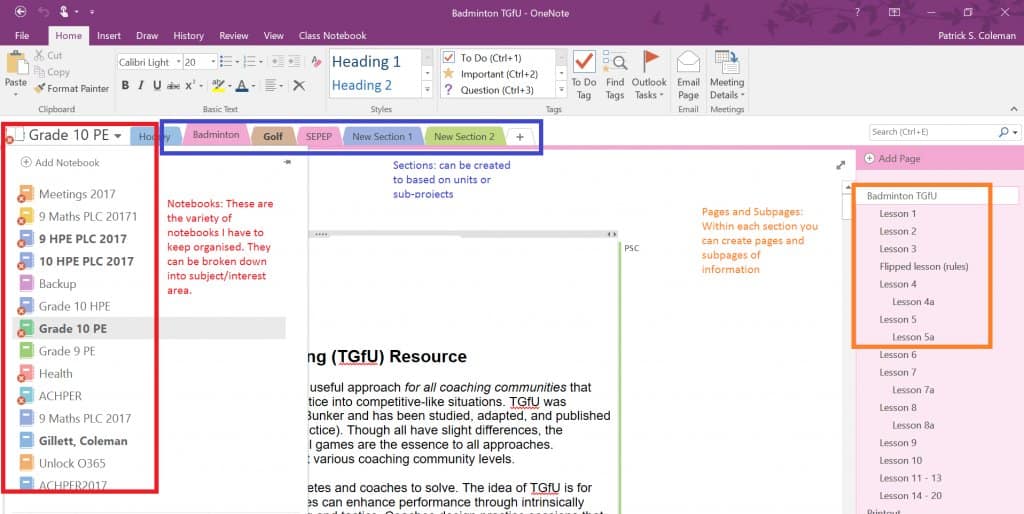This screenshot has height=514, width=1024.
Task: Open the Unlock O365 notebook
Action: (72, 463)
